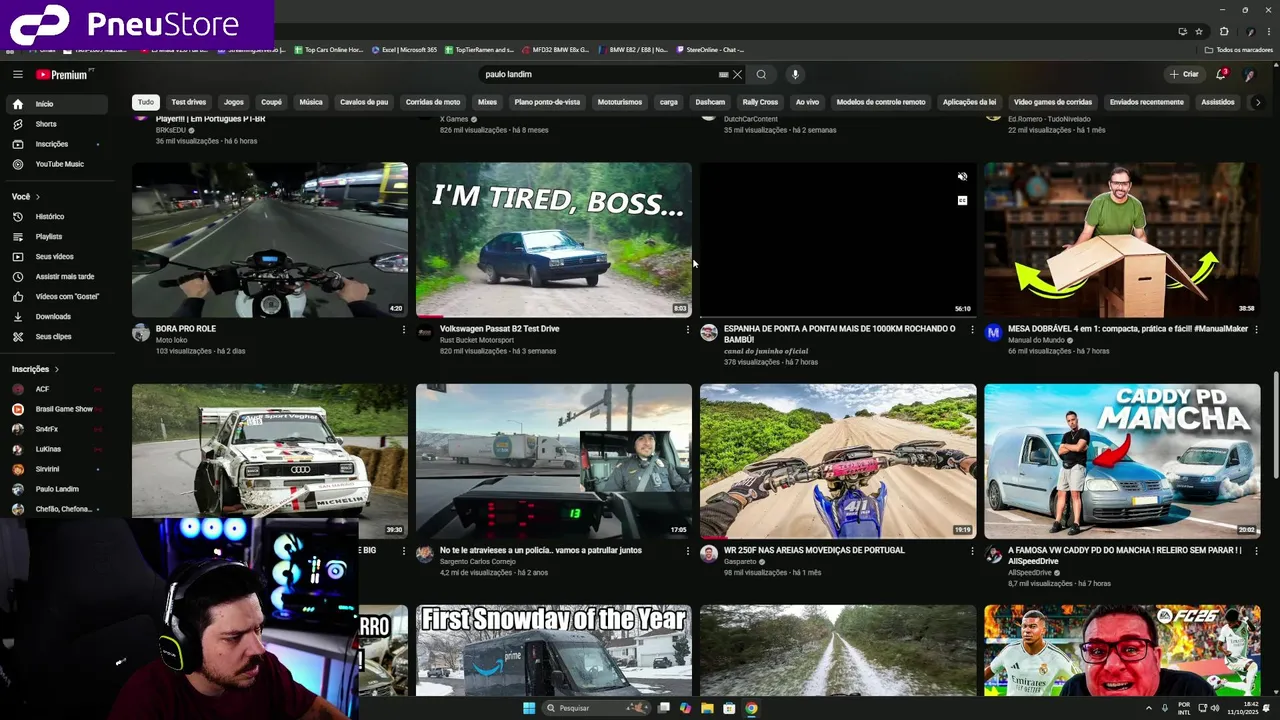Open Chrome extensions puzzle icon
1280x720 pixels.
click(x=1224, y=31)
